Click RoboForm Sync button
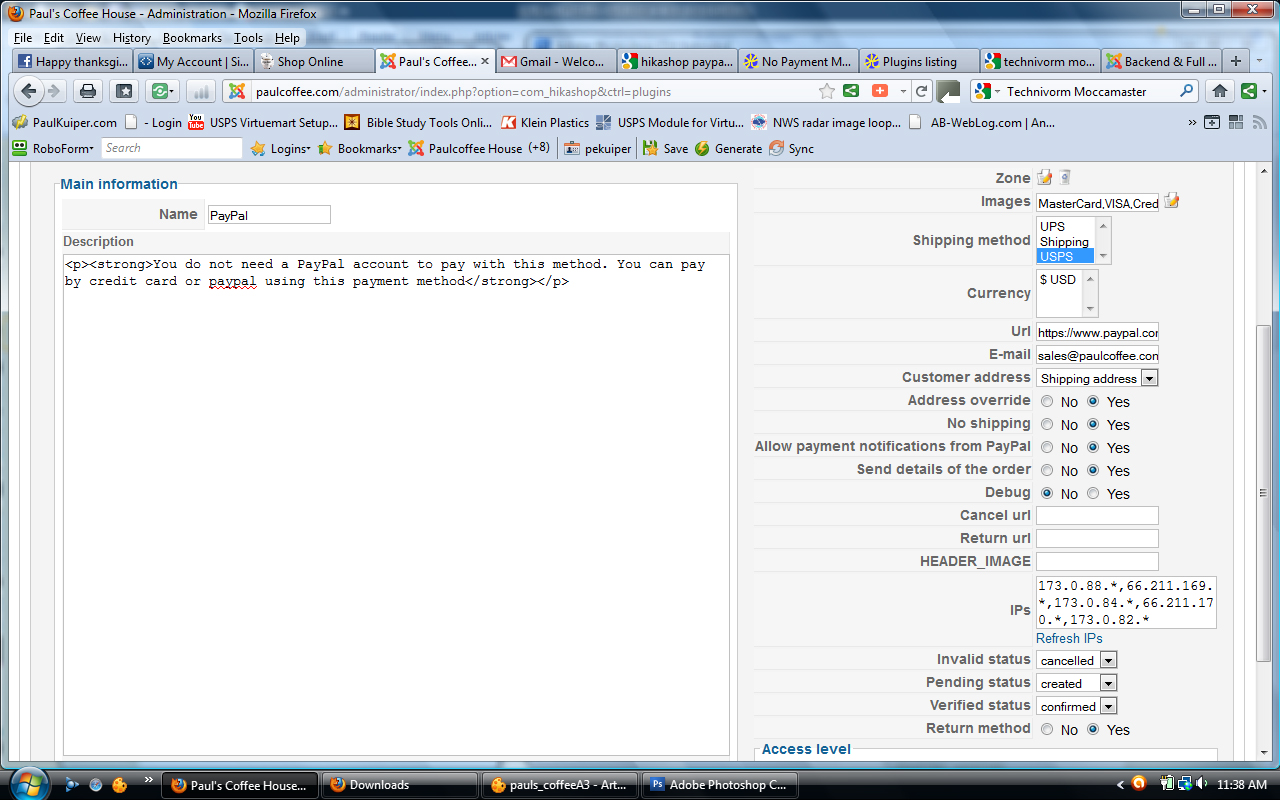This screenshot has width=1280, height=800. (791, 148)
